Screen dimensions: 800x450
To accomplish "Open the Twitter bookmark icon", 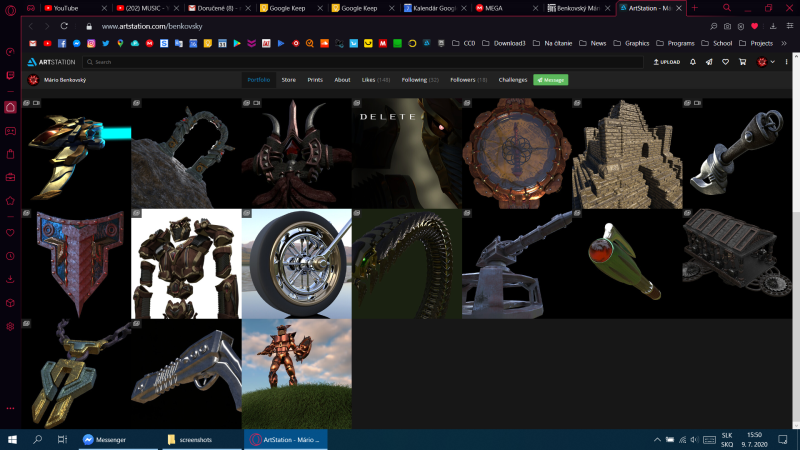I will tap(106, 43).
